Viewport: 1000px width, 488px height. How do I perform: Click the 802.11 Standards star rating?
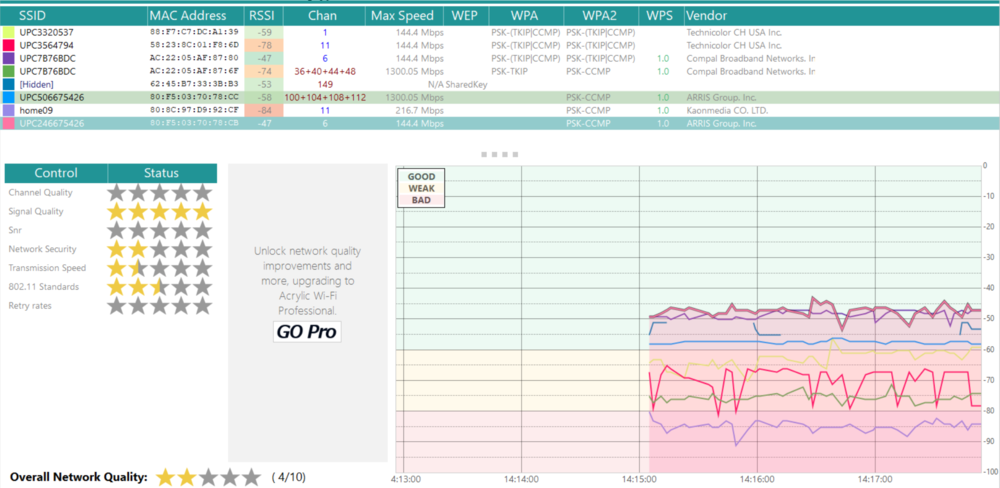pyautogui.click(x=160, y=287)
